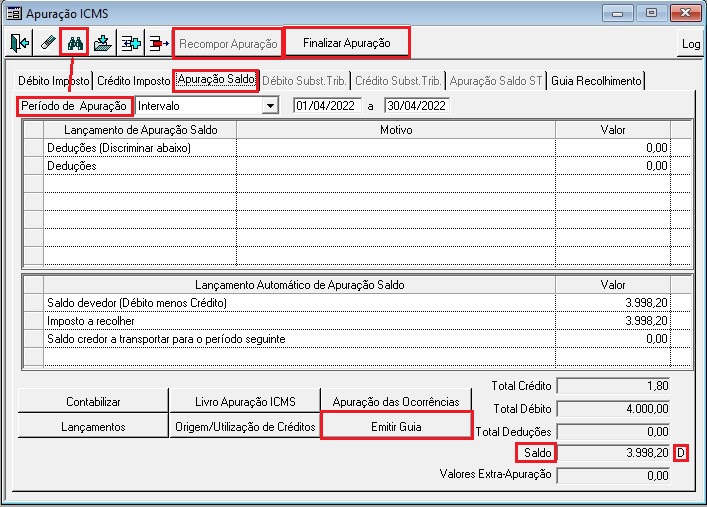Click the binoculars search icon
This screenshot has height=507, width=707.
tap(75, 43)
